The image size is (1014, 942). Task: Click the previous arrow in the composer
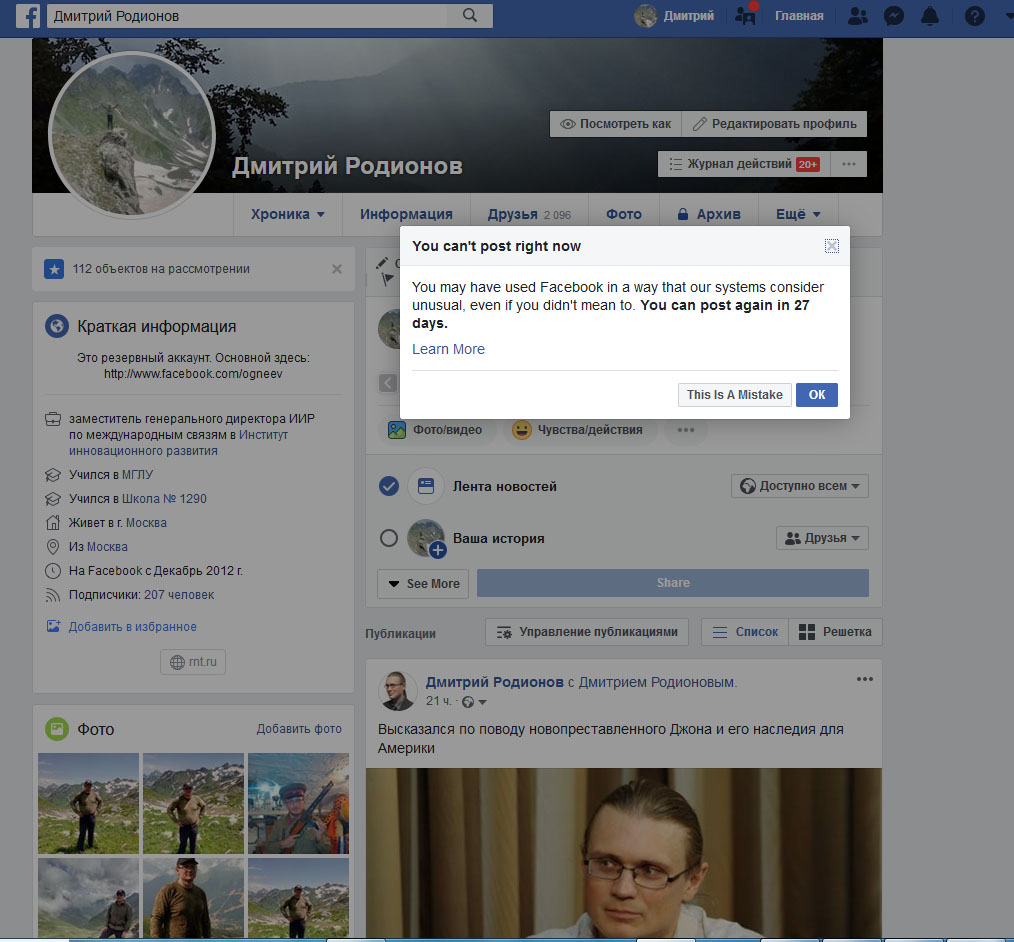(387, 383)
